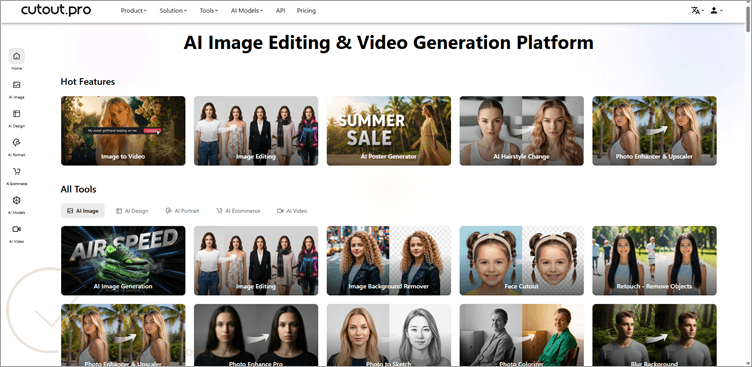Open the AI Hairstyle Change card
This screenshot has width=752, height=367.
click(522, 131)
